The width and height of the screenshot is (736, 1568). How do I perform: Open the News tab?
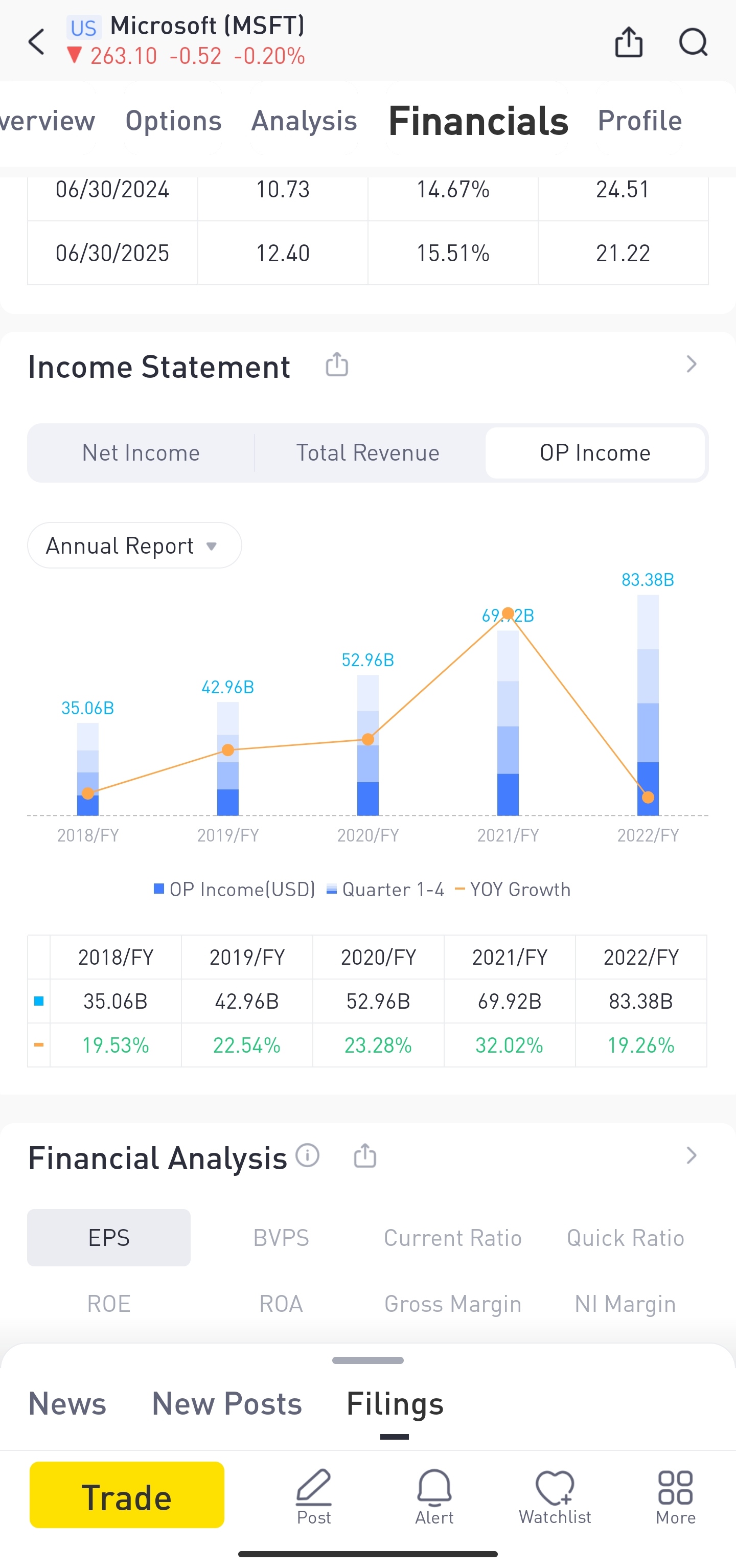coord(67,1404)
